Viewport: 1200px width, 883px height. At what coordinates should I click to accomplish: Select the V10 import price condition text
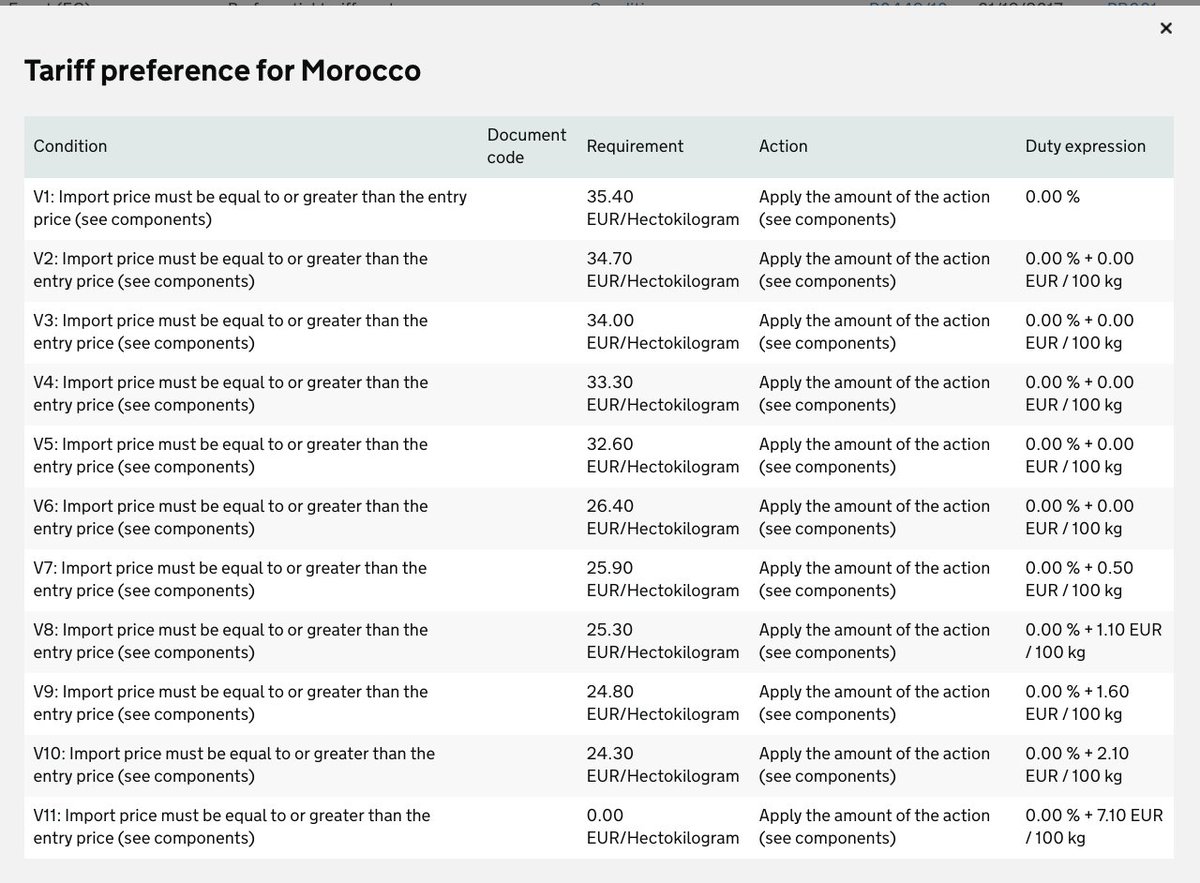pyautogui.click(x=234, y=766)
